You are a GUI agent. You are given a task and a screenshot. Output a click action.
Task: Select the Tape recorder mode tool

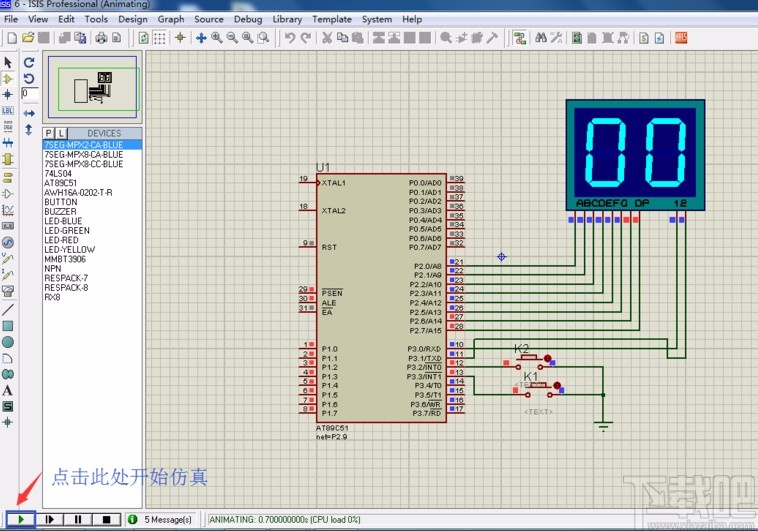point(8,226)
